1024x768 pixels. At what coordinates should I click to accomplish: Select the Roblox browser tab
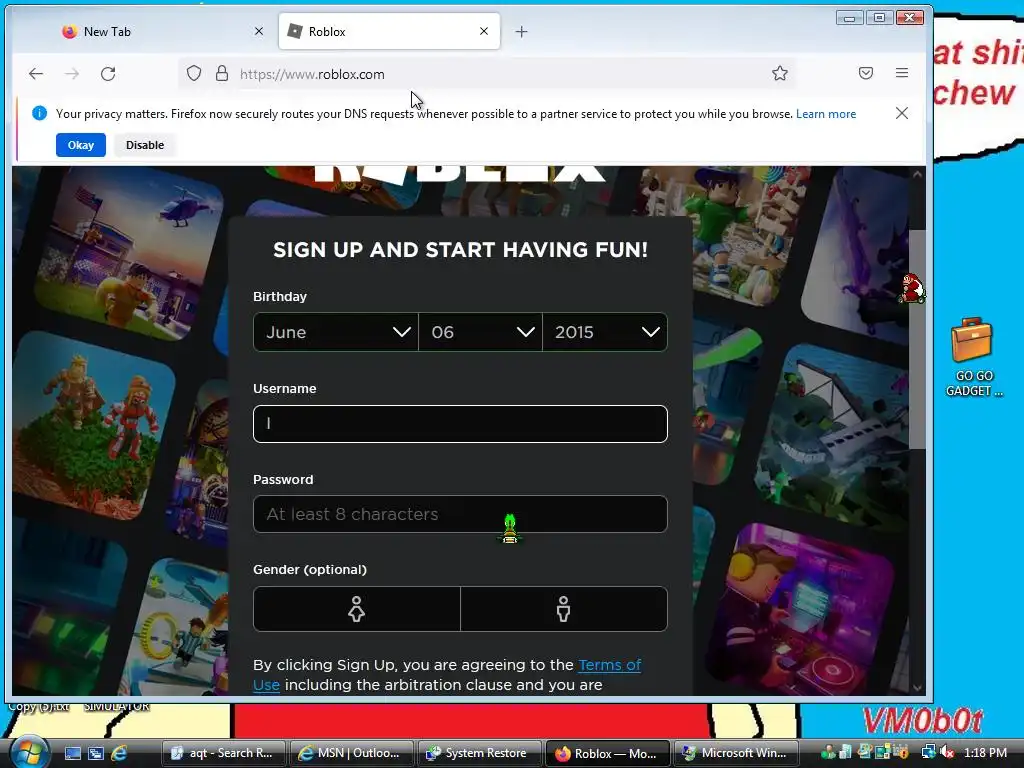coord(389,31)
